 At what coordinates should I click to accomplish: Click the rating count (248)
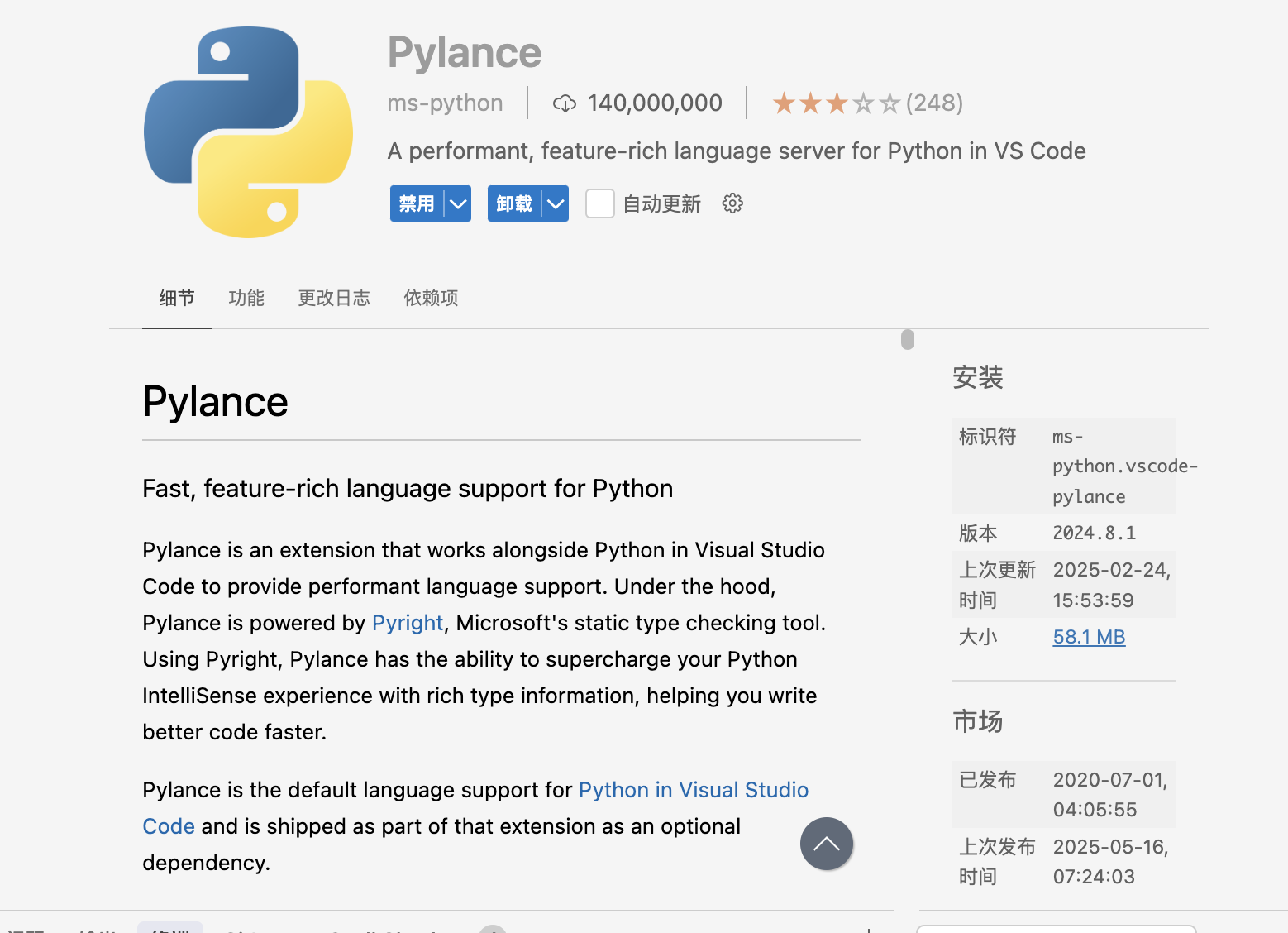tap(934, 103)
